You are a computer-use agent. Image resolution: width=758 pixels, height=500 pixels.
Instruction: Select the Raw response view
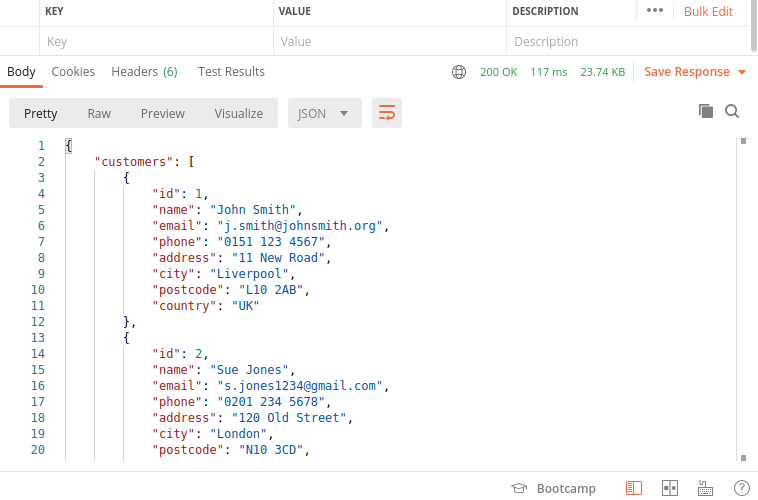(x=99, y=113)
